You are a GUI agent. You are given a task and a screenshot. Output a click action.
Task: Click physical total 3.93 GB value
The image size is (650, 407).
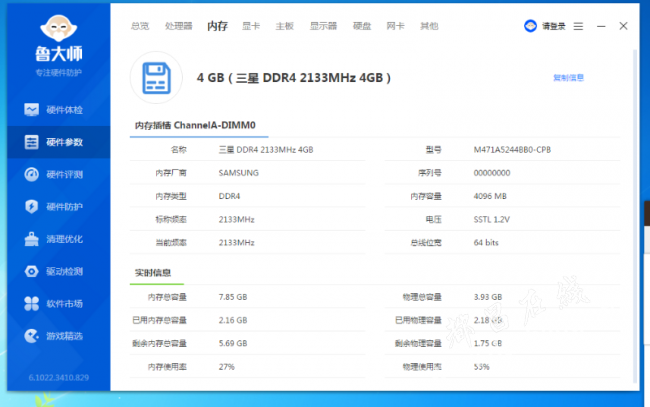coord(488,297)
